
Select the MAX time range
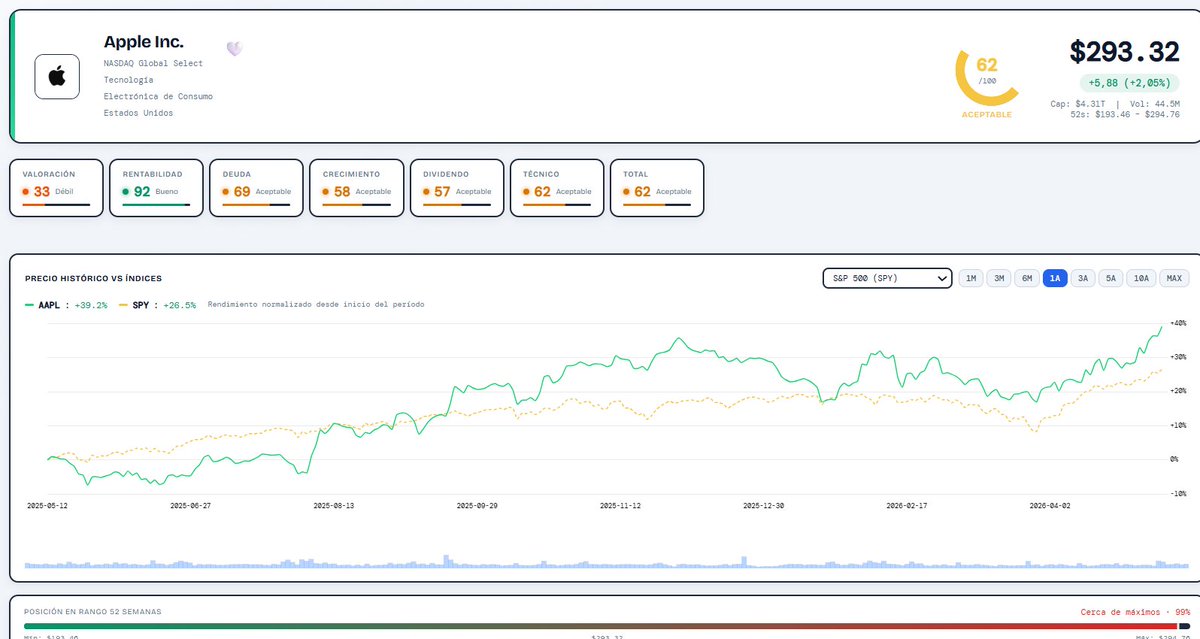click(1174, 278)
